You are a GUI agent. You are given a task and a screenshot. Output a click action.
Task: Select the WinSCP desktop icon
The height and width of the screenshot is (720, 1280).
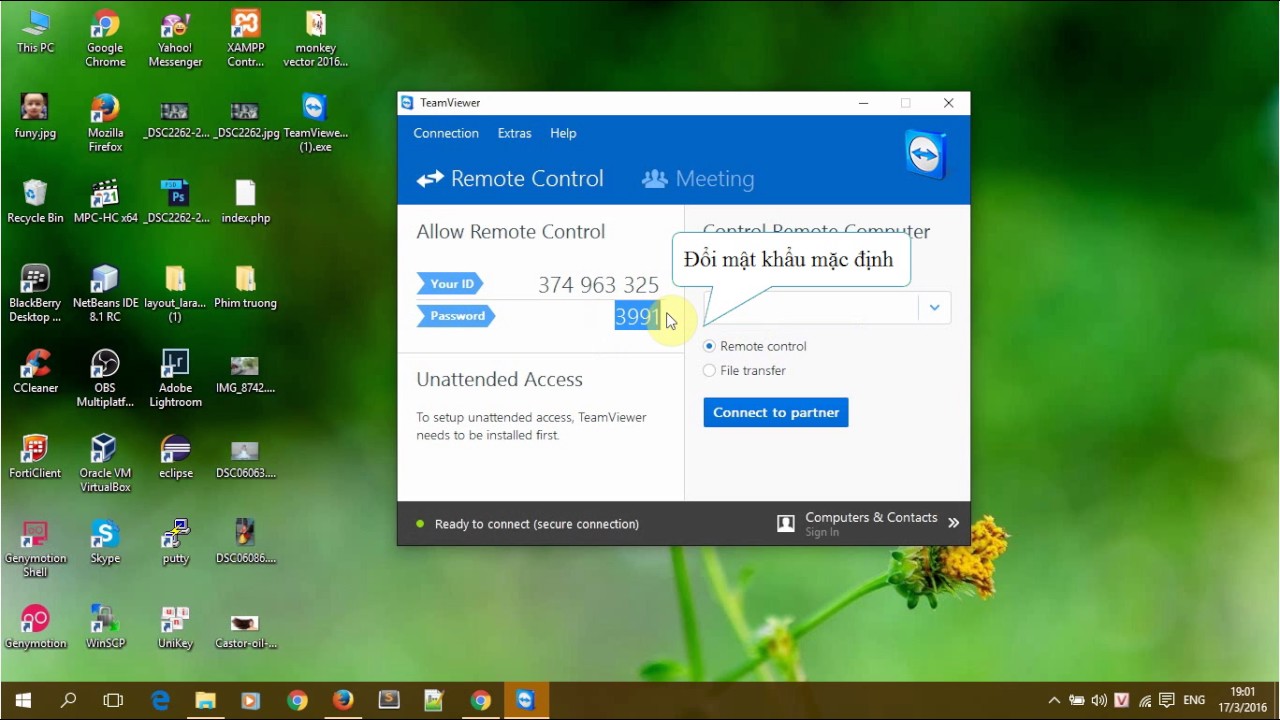point(105,627)
